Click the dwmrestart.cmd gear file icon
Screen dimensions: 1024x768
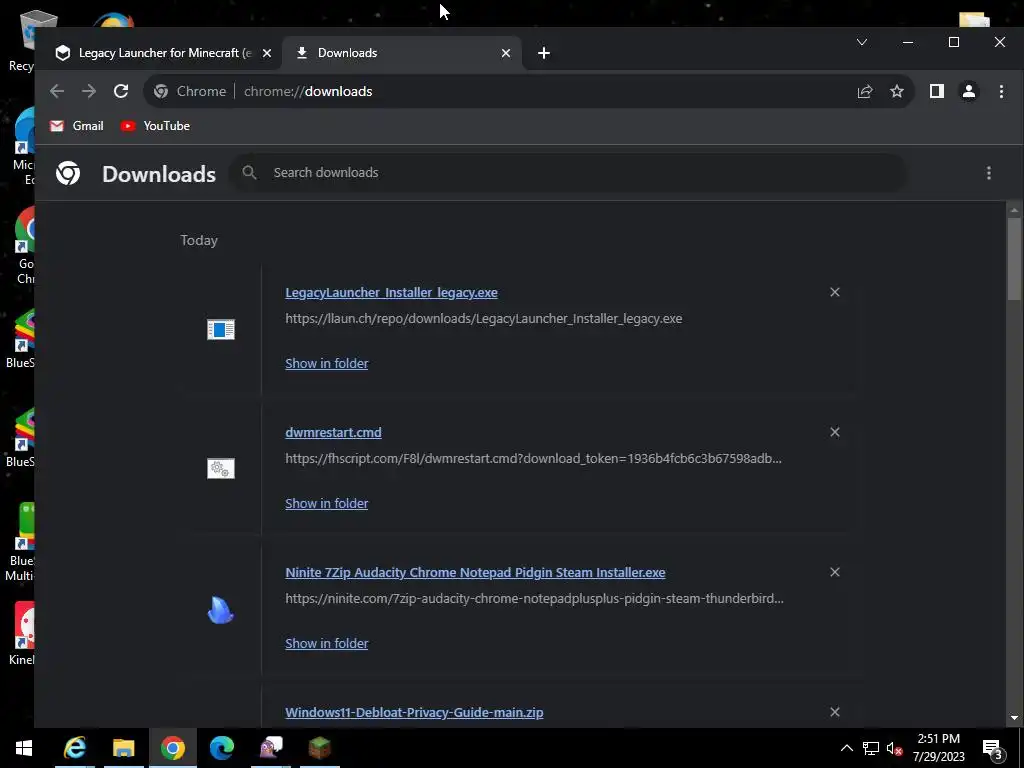coord(221,468)
